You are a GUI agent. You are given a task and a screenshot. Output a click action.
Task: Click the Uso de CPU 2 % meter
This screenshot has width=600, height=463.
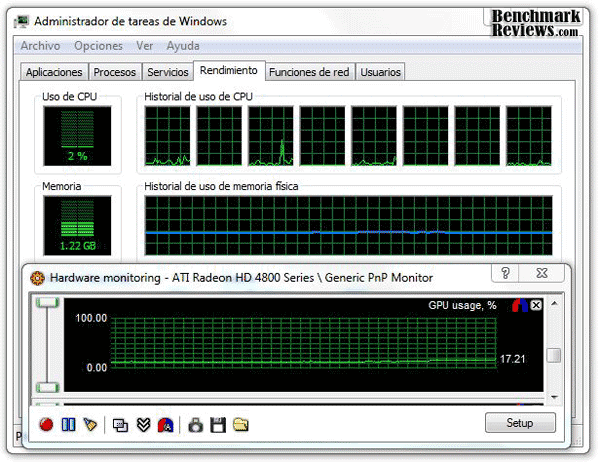click(77, 136)
